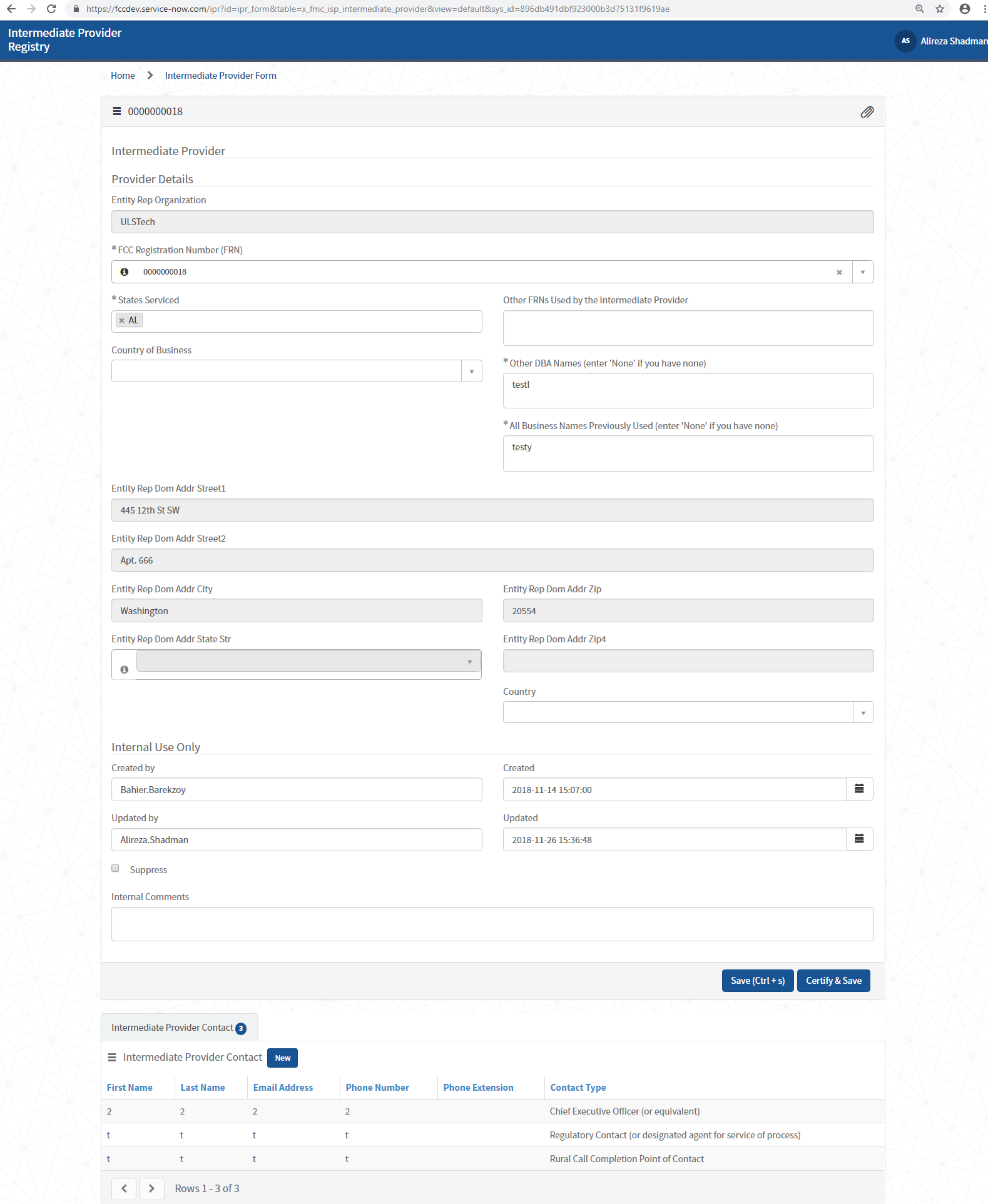
Task: Clear the FRN value with the x icon
Action: [x=839, y=272]
